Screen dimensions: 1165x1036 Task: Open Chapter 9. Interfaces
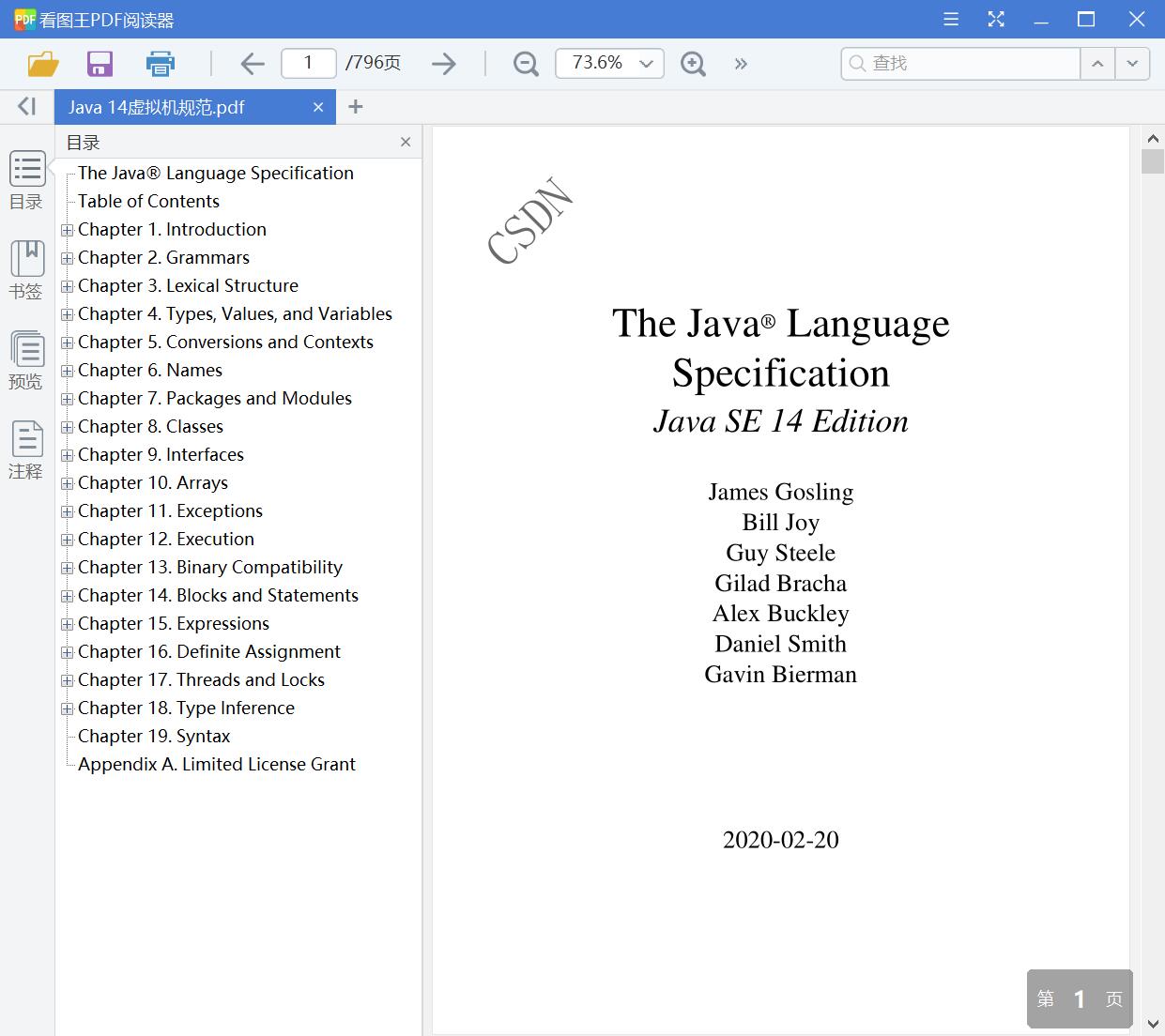coord(161,454)
